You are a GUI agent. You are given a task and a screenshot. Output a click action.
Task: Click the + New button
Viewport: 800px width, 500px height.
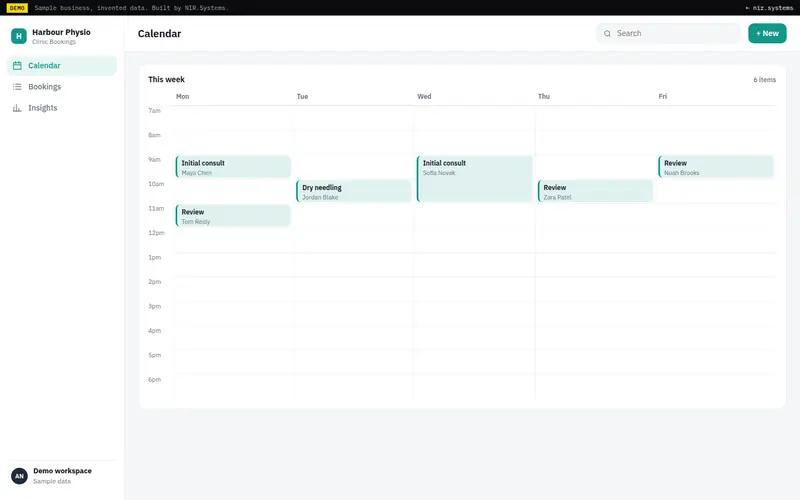click(x=767, y=33)
